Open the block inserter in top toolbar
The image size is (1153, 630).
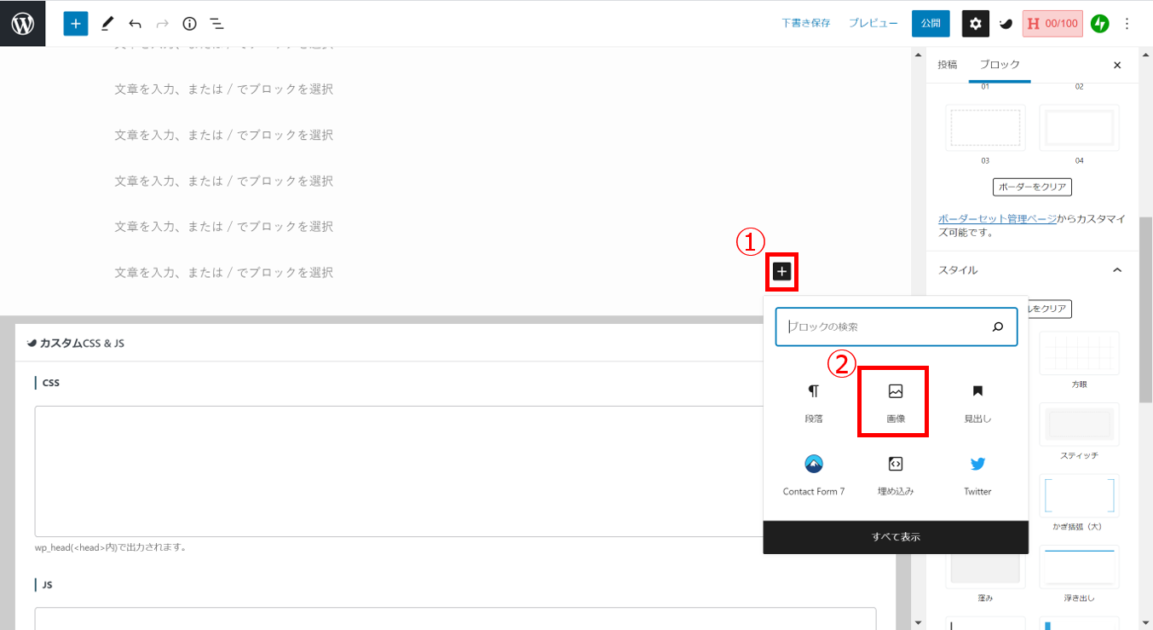75,24
